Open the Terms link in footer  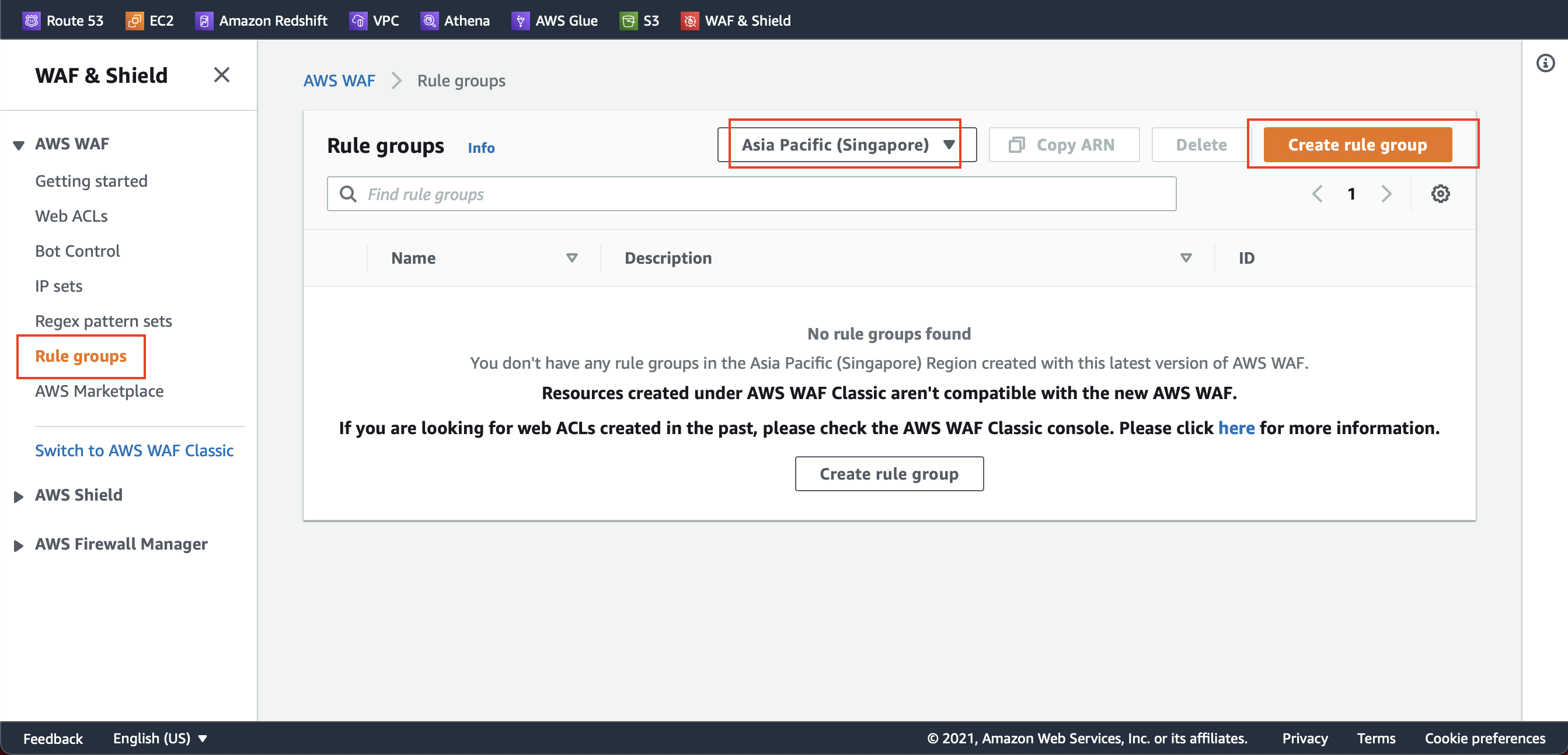(x=1376, y=738)
